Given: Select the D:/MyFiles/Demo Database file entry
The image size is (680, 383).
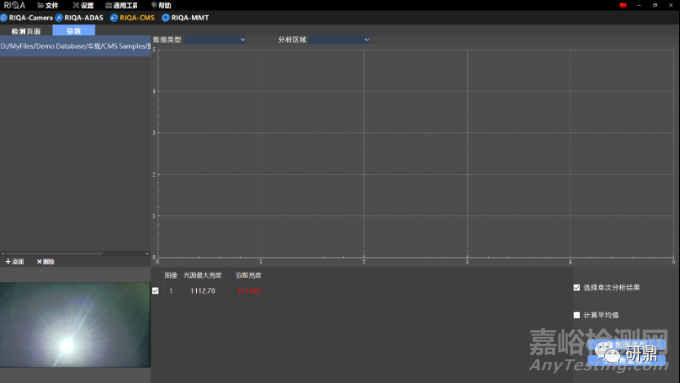Looking at the screenshot, I should [x=75, y=46].
